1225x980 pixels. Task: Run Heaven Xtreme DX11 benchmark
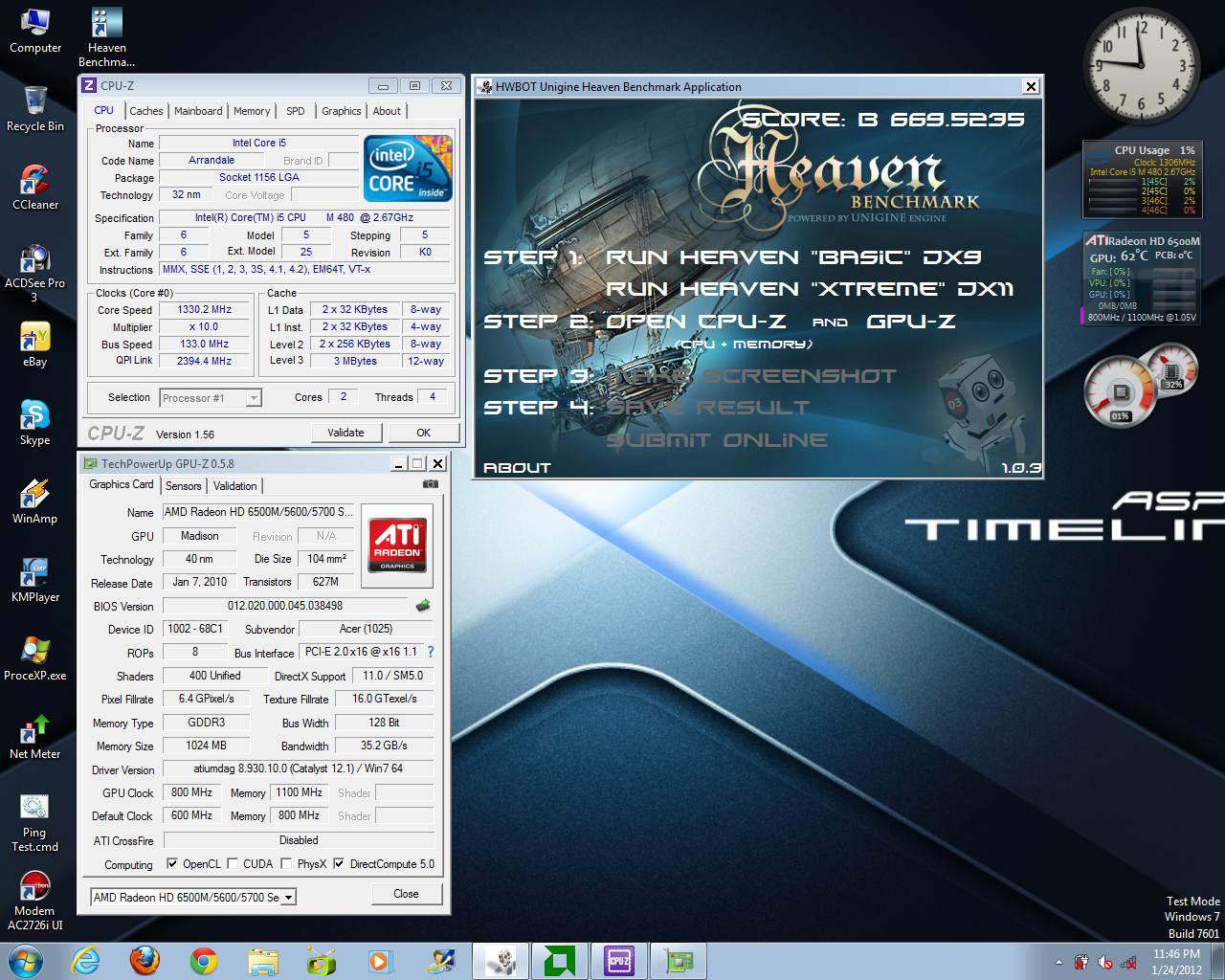pyautogui.click(x=810, y=289)
